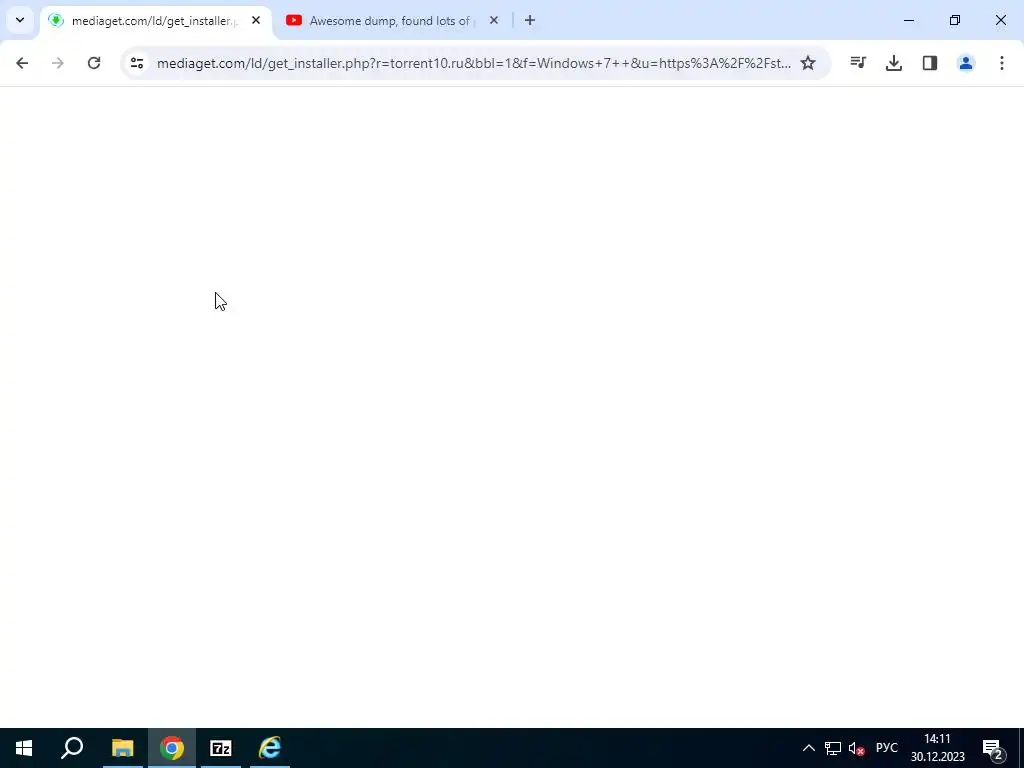This screenshot has height=768, width=1024.
Task: Open clock showing 14:11 30.12.2023
Action: (937, 748)
